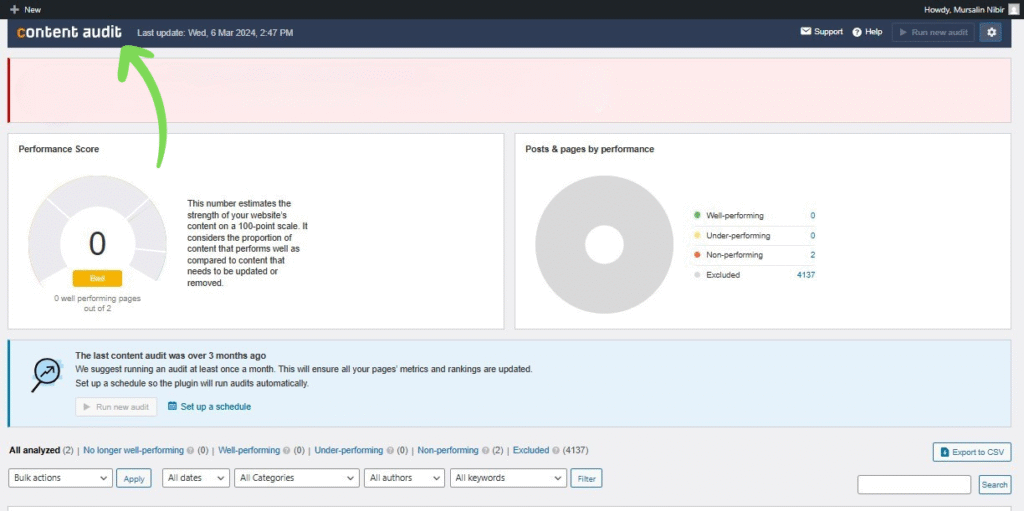This screenshot has width=1024, height=511.
Task: Click the Non-performing count 2 in legend
Action: tap(812, 255)
